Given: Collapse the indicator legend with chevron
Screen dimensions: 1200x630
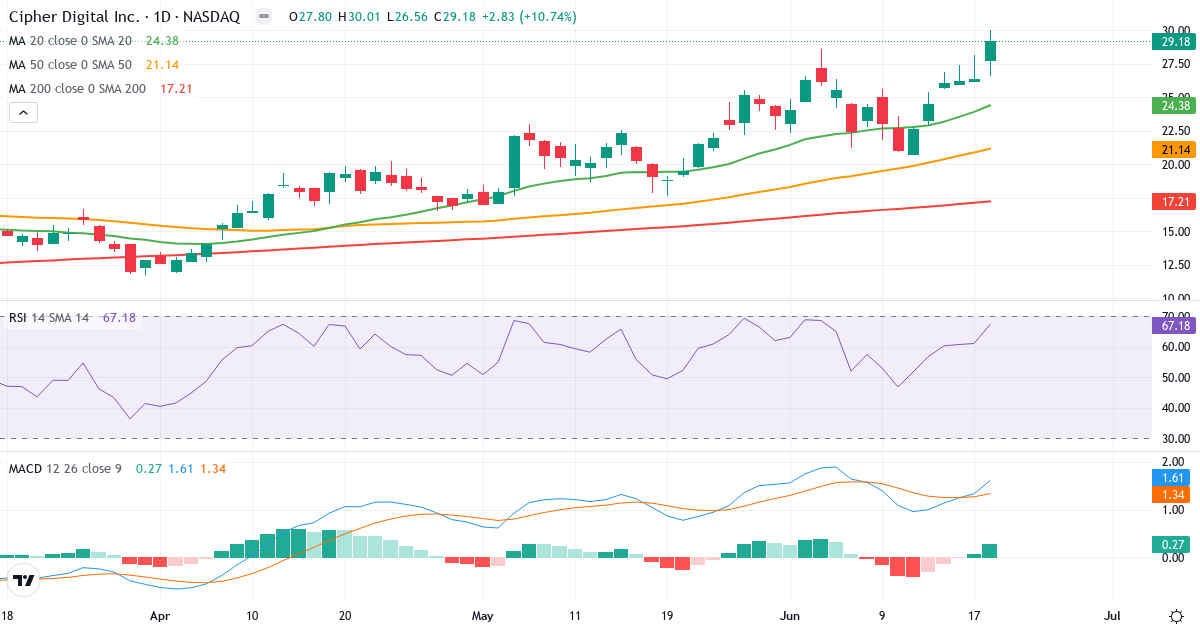Looking at the screenshot, I should pyautogui.click(x=24, y=113).
